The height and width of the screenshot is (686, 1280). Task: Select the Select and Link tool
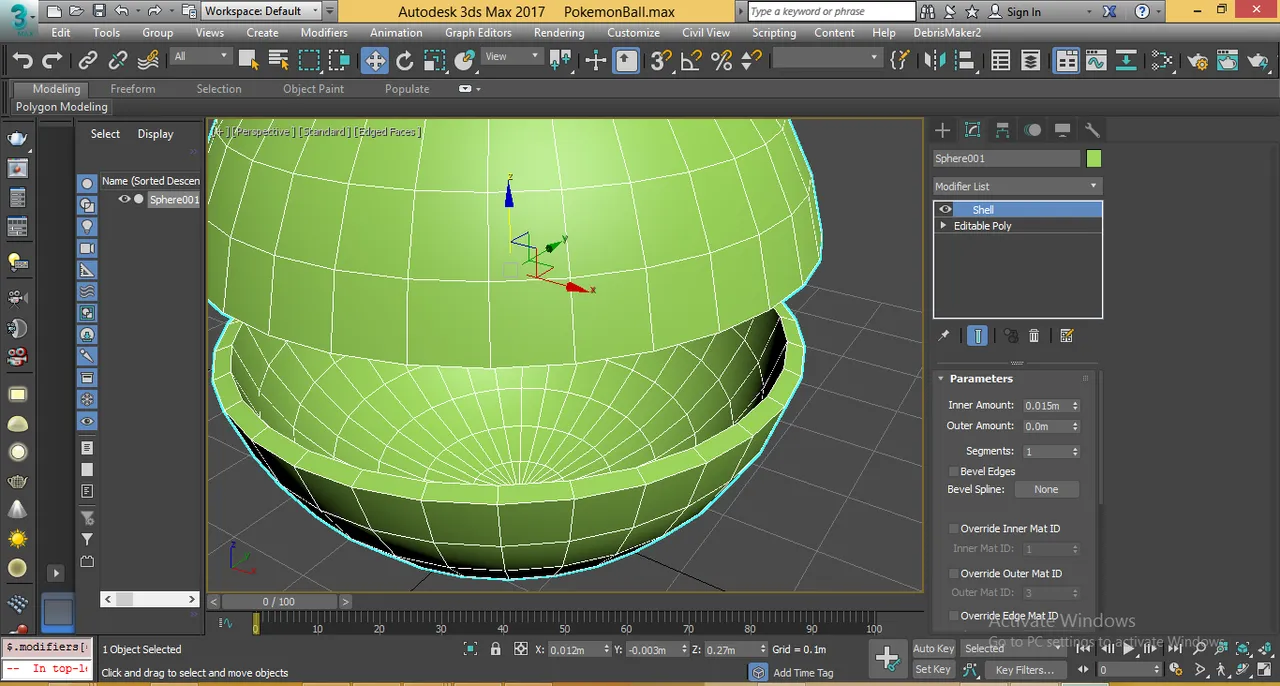click(x=88, y=61)
